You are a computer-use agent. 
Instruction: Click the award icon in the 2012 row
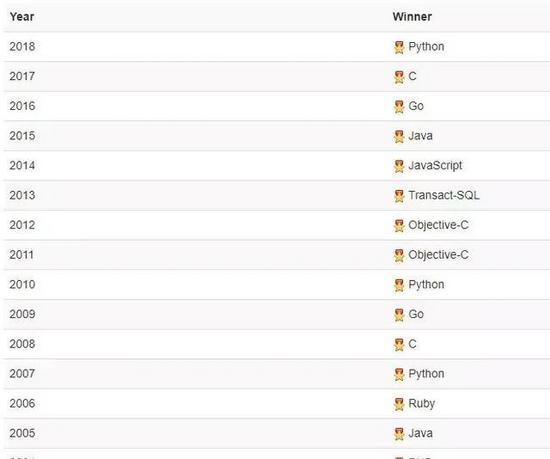(399, 226)
